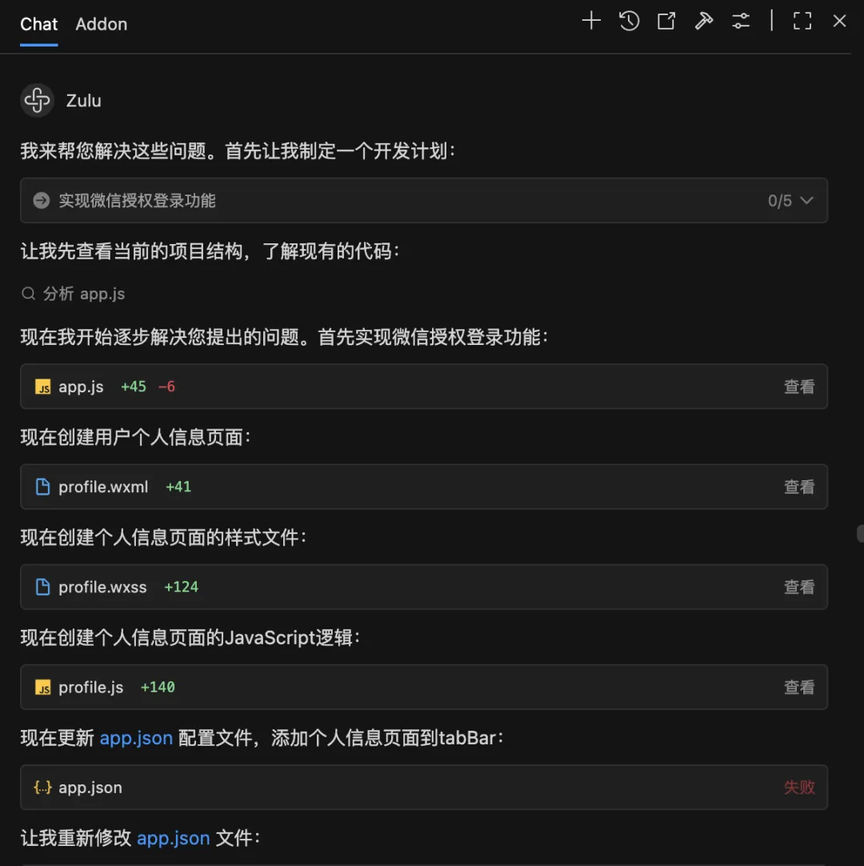The image size is (864, 866).
Task: Open 查看 for profile.js
Action: click(x=799, y=687)
